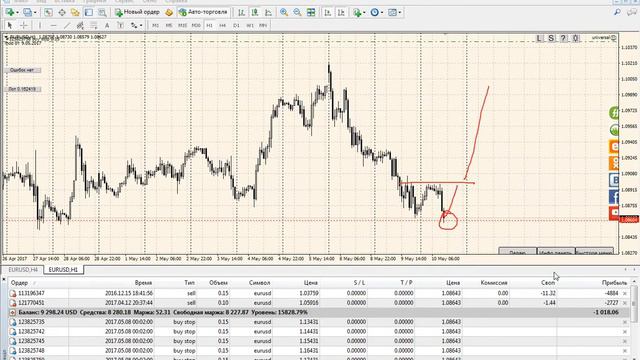Image resolution: width=640 pixels, height=360 pixels.
Task: Zoom out on the chart
Action: tap(297, 12)
